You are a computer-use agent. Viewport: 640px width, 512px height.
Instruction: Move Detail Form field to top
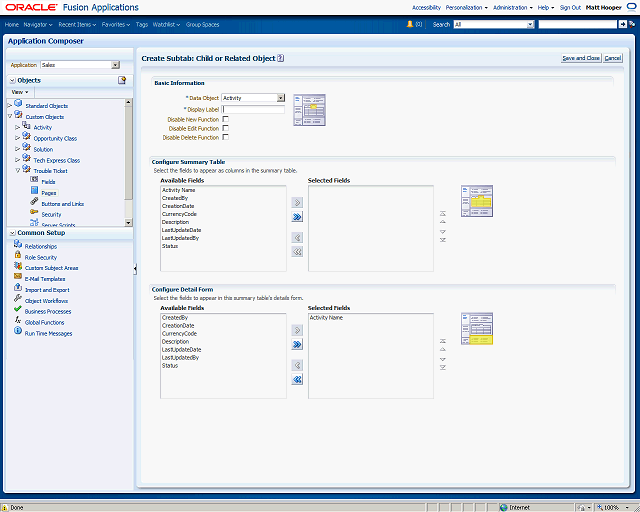pos(443,341)
